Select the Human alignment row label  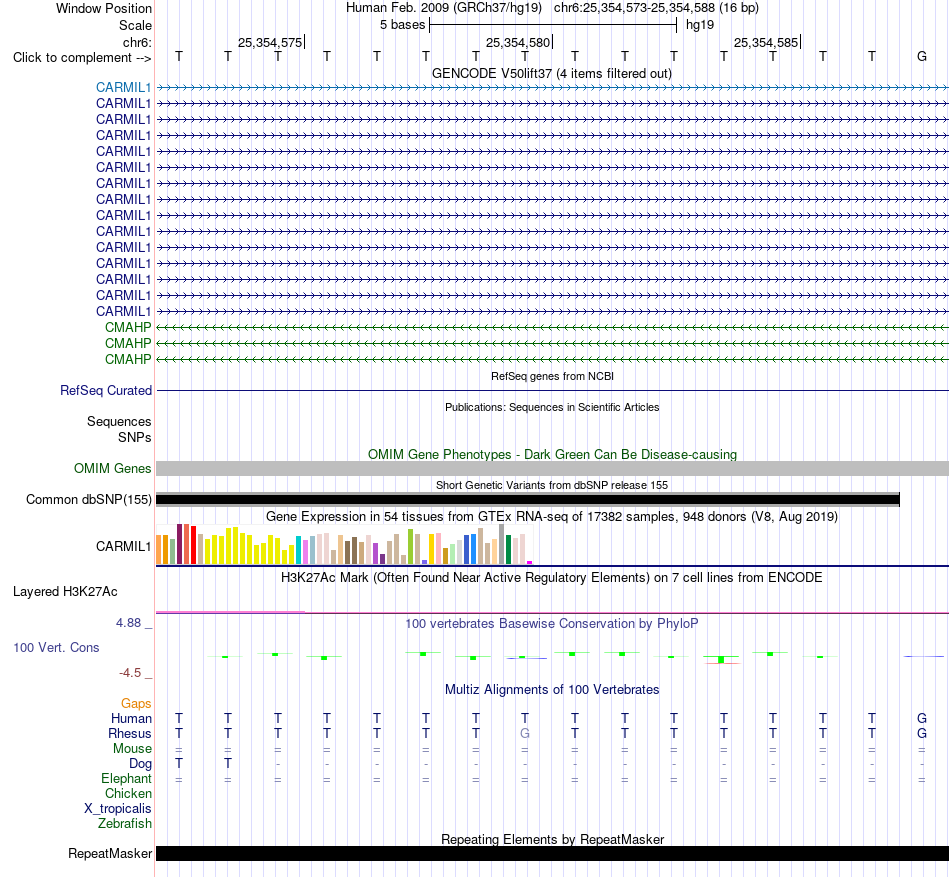131,718
